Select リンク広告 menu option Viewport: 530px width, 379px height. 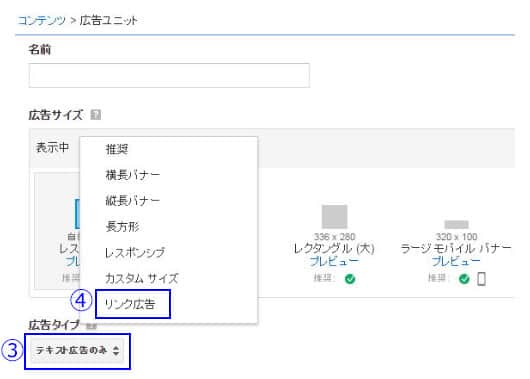coord(130,304)
